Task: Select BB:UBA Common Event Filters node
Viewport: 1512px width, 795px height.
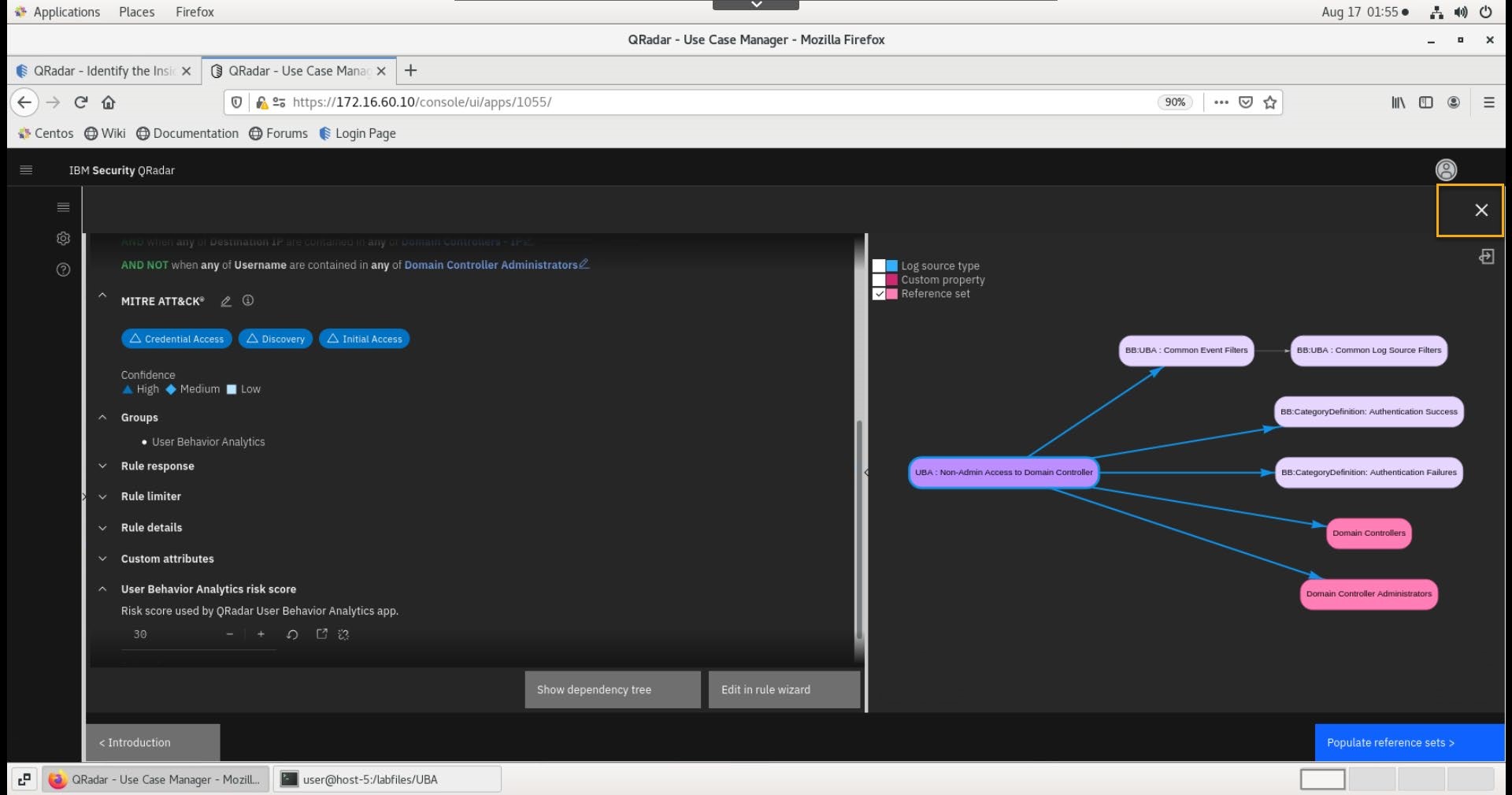Action: click(1186, 351)
